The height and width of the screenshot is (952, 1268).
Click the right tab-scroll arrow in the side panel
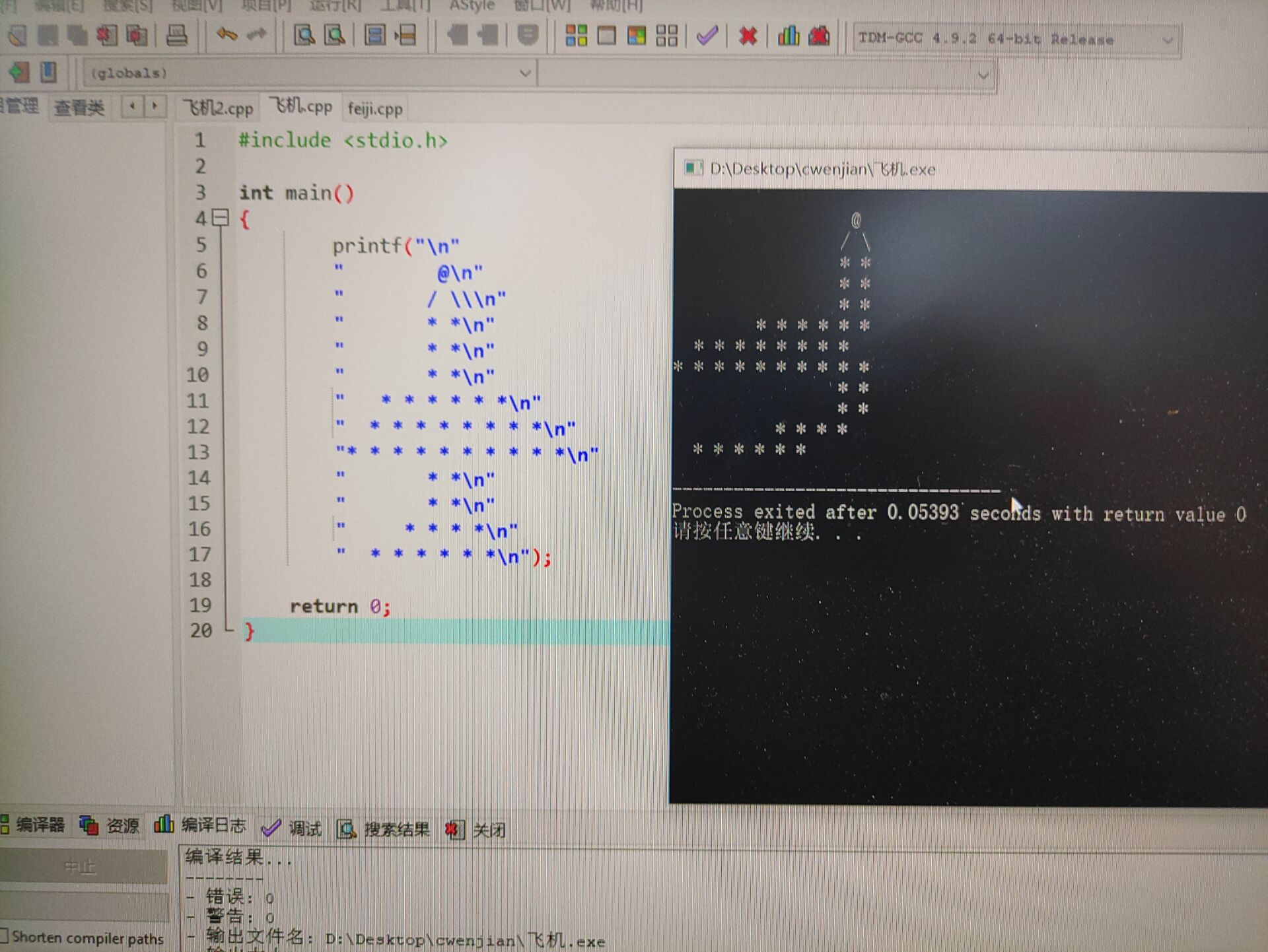tap(155, 106)
